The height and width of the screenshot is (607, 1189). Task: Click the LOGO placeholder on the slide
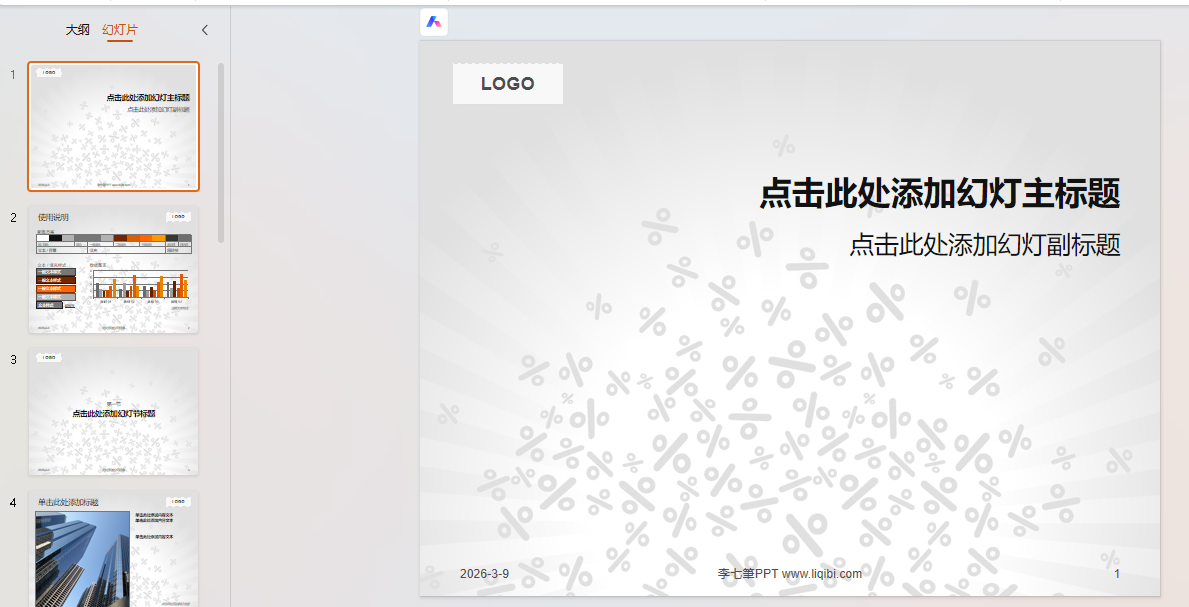coord(508,83)
